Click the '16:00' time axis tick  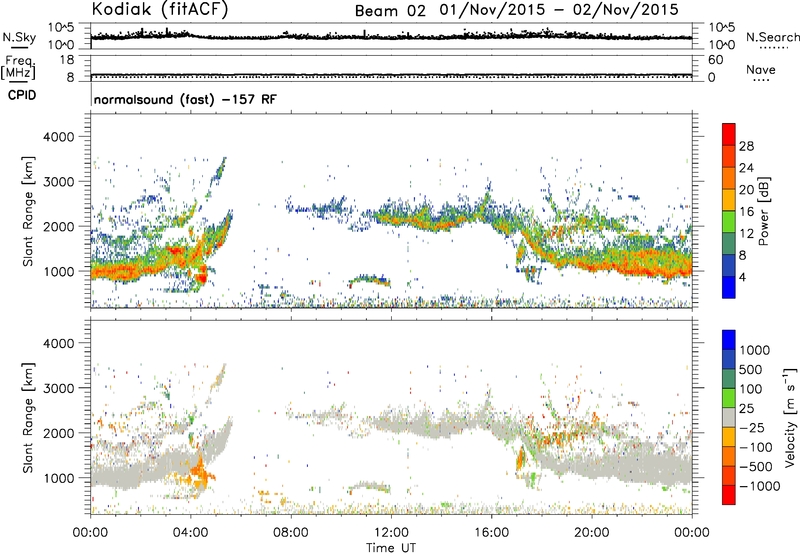[x=491, y=533]
